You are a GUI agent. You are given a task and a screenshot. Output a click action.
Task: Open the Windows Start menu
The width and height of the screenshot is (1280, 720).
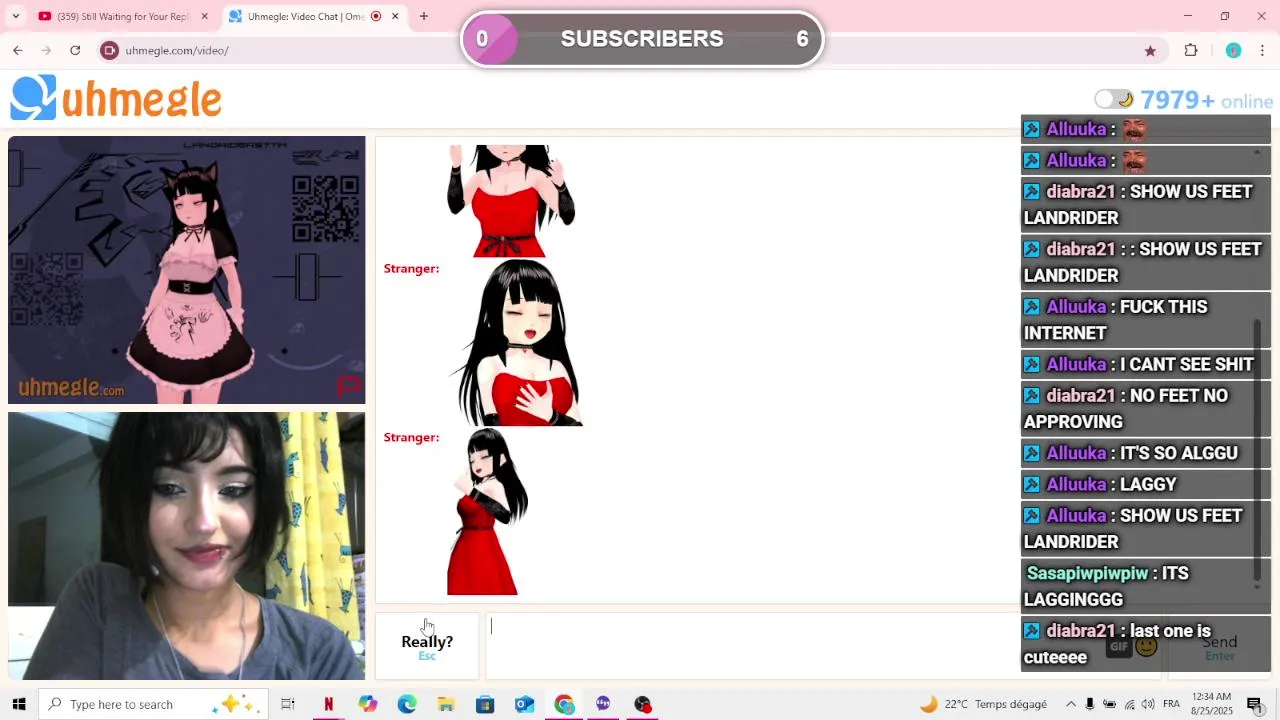coord(18,704)
